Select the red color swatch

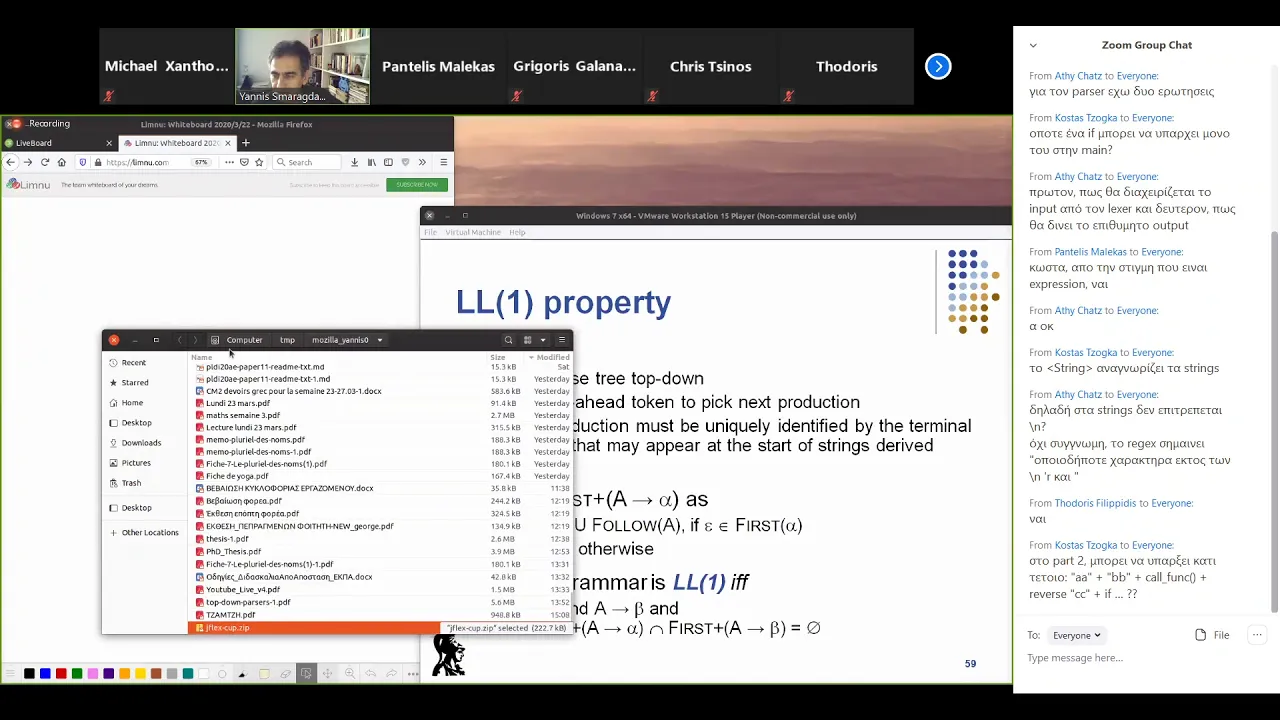tap(61, 674)
